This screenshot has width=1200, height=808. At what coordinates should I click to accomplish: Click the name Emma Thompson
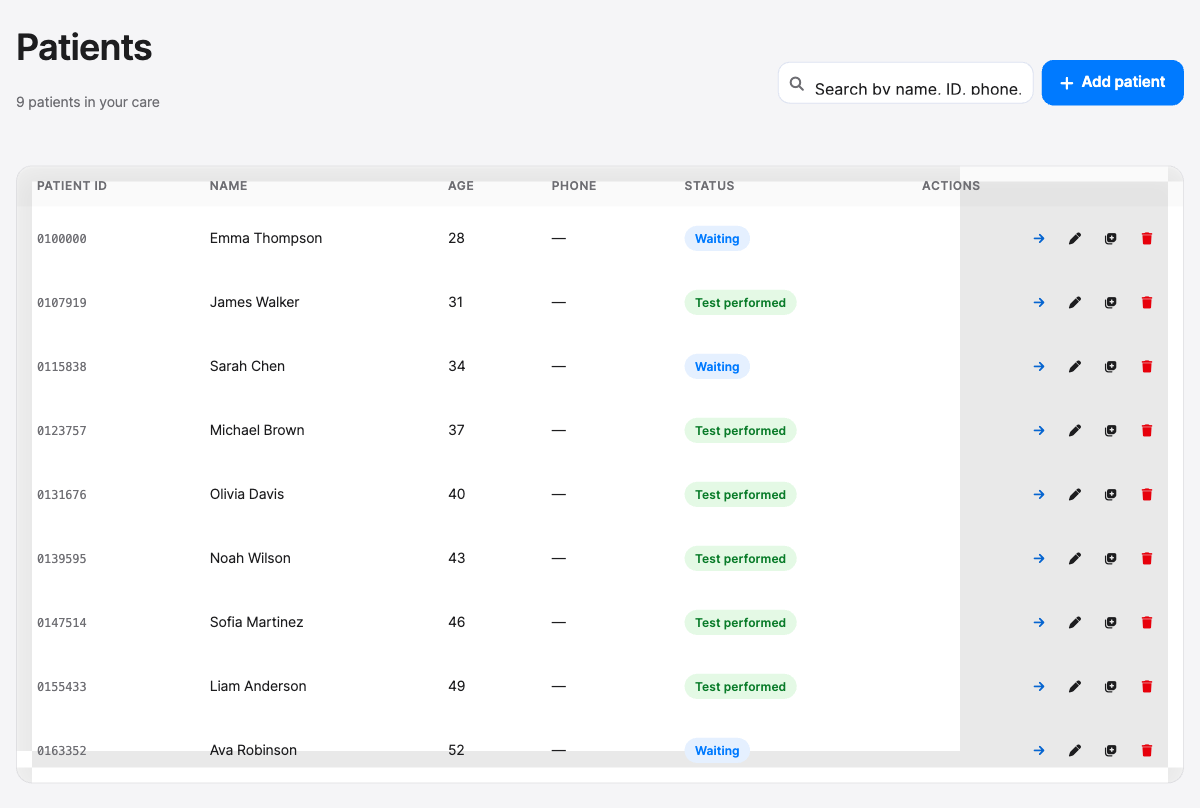[x=266, y=238]
